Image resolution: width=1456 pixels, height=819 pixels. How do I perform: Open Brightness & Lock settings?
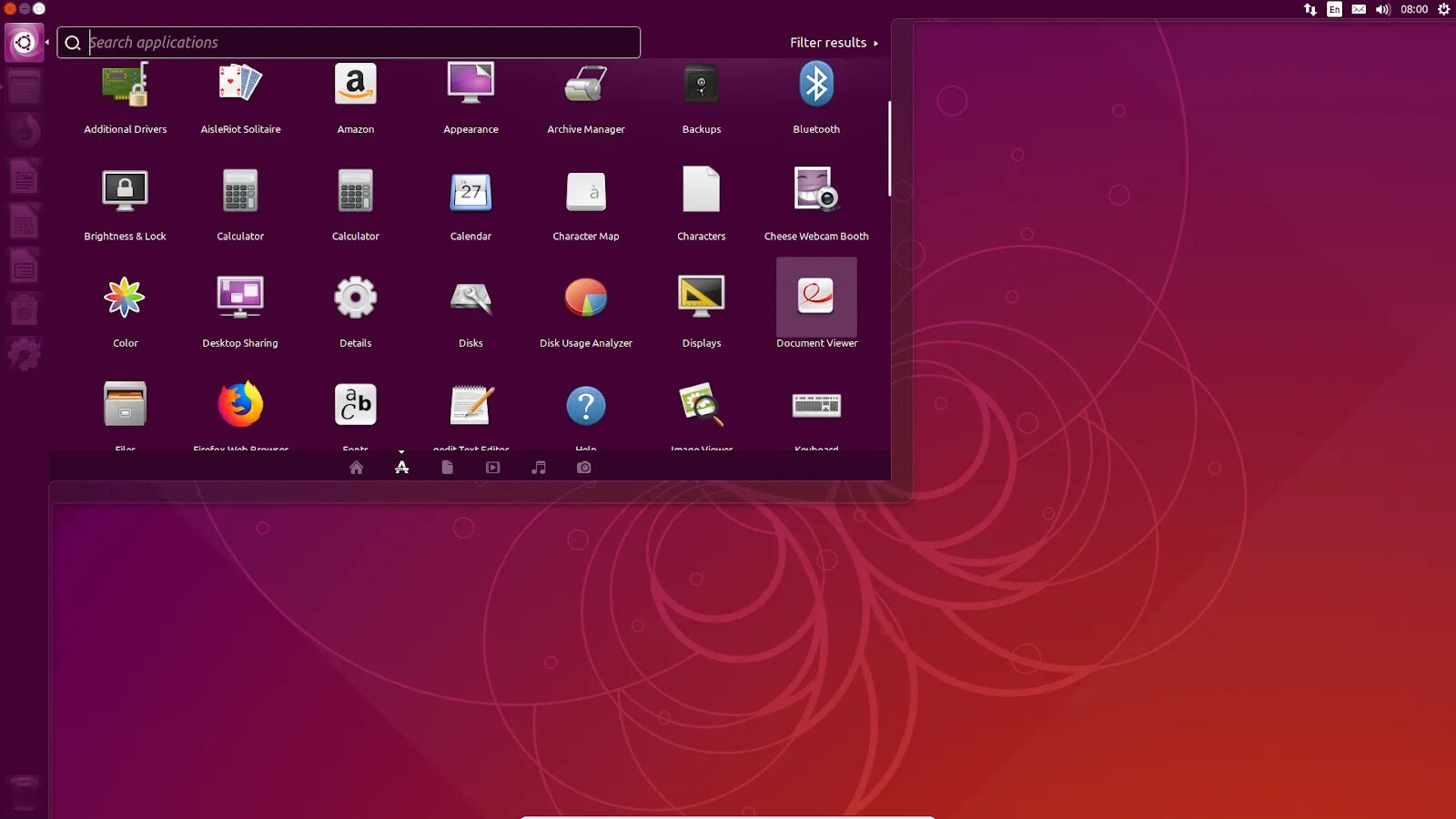tap(125, 191)
